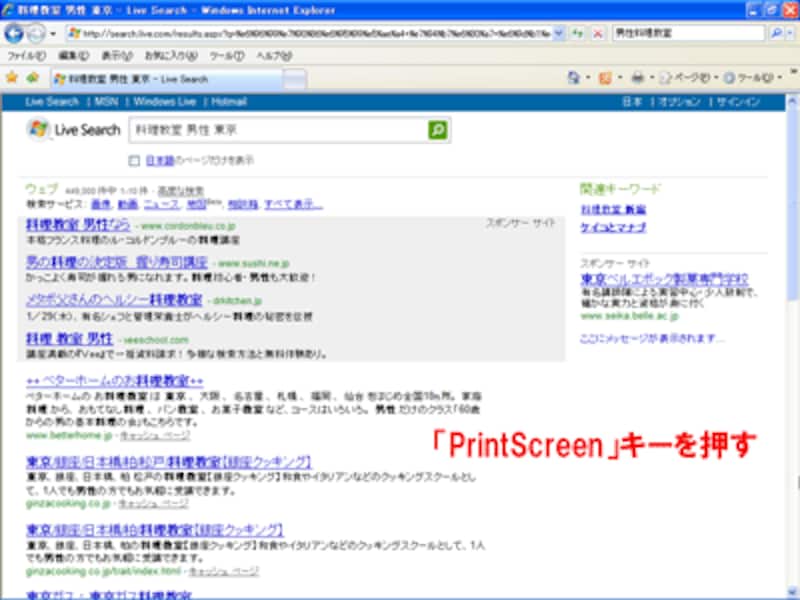The image size is (800, 600).
Task: Open the ヘルシー料理教室 sponsored result
Action: 114,300
